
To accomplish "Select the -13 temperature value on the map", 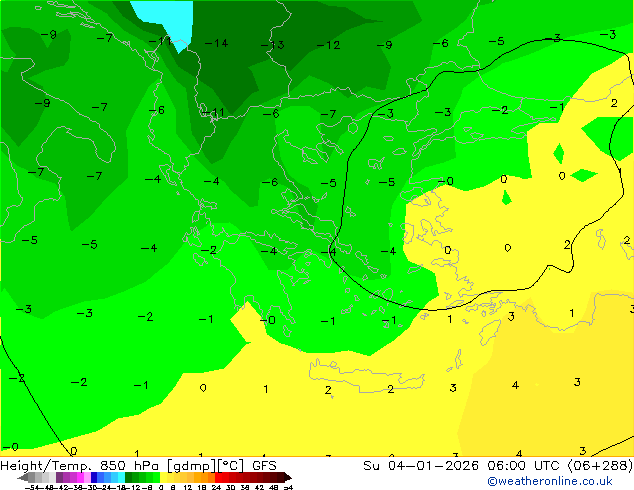I will 273,45.
